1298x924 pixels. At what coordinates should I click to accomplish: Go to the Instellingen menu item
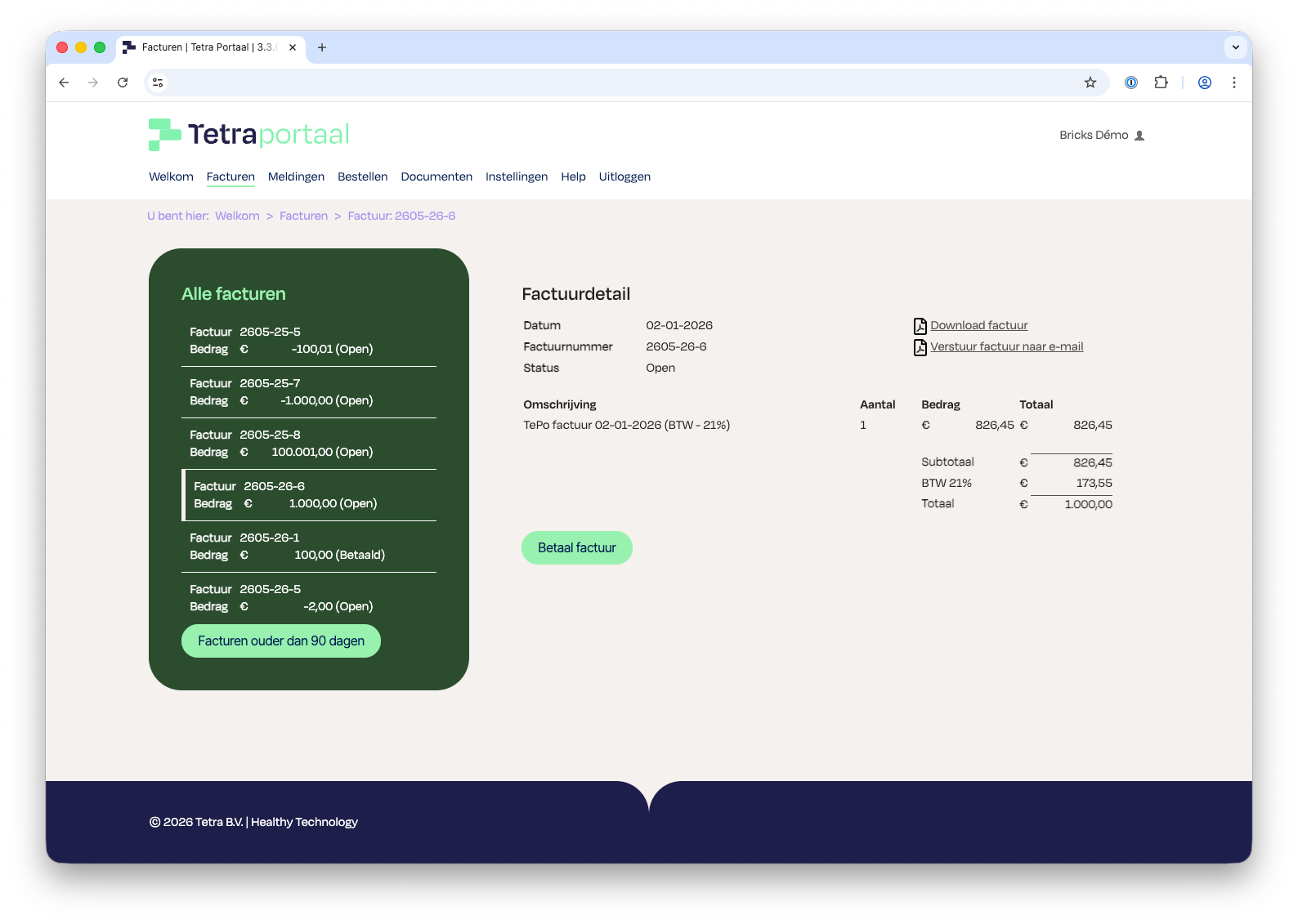[x=516, y=176]
